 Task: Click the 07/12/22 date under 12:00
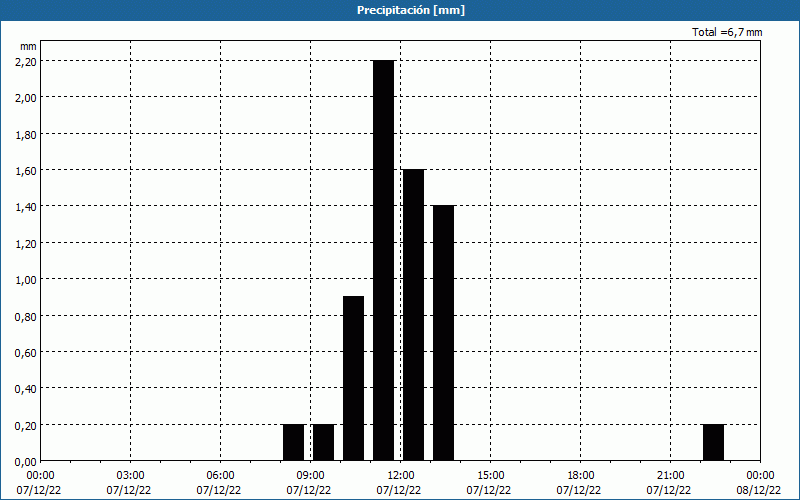[x=399, y=490]
